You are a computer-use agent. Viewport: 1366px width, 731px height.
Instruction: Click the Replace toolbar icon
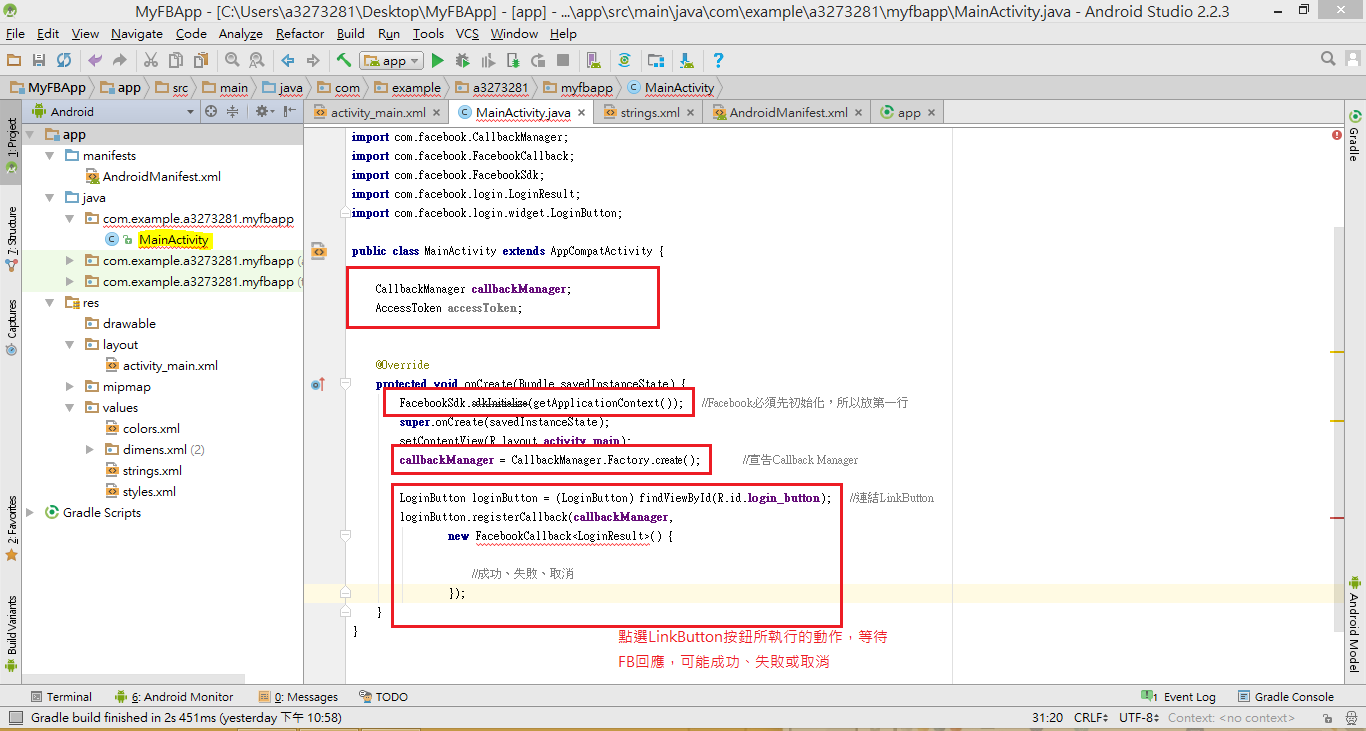tap(256, 61)
